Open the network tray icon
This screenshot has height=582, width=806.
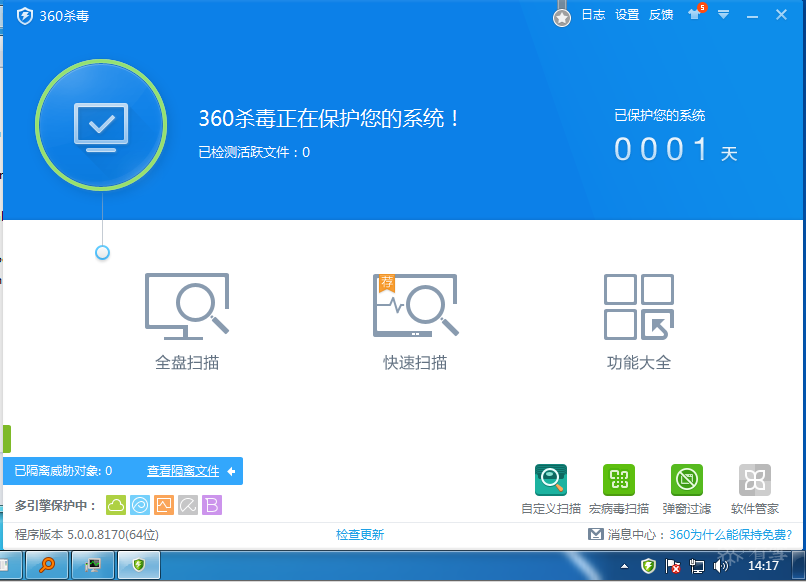pos(697,566)
